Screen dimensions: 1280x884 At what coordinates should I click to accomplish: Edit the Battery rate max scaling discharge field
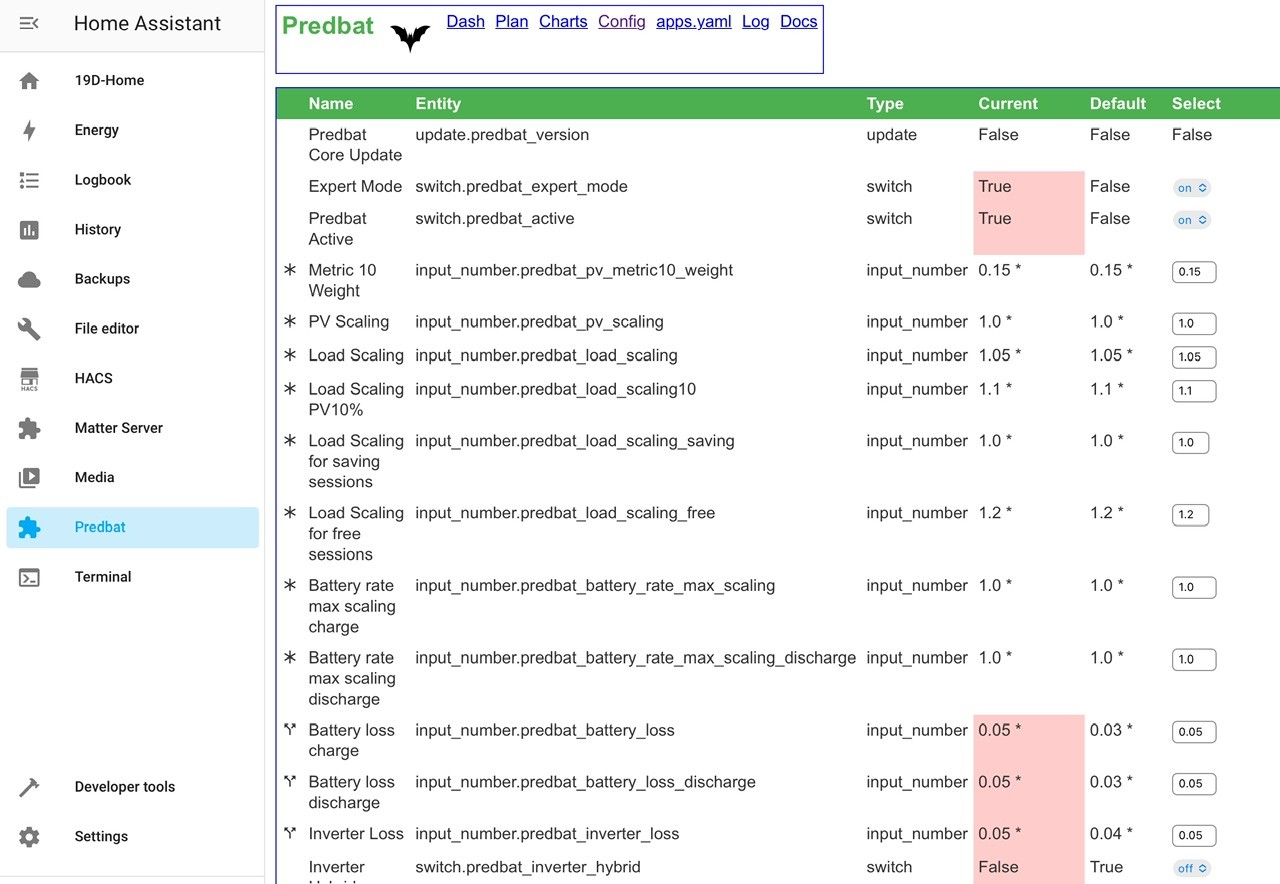point(1194,660)
